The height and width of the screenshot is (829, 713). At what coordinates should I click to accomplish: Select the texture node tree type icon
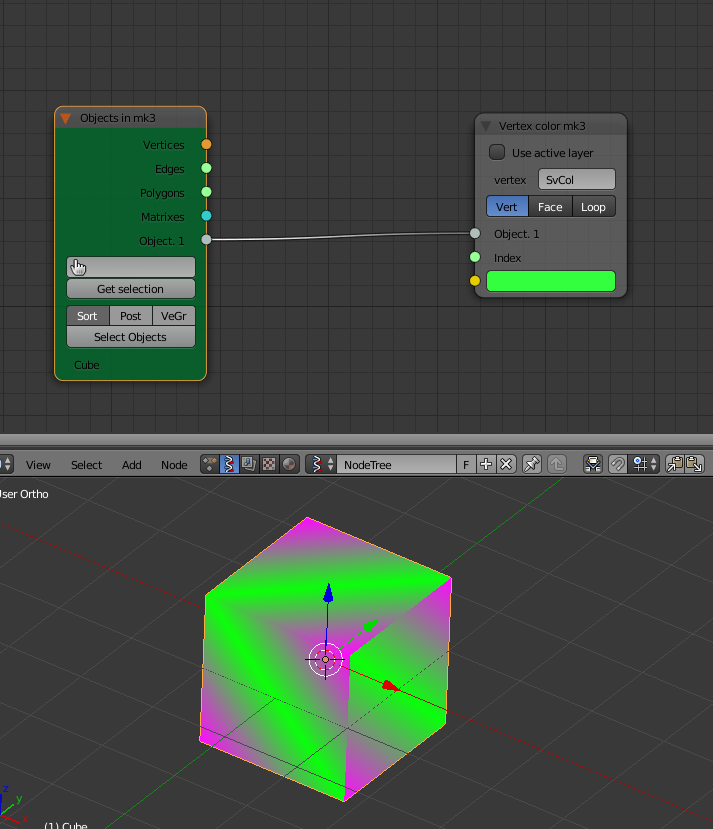click(269, 464)
